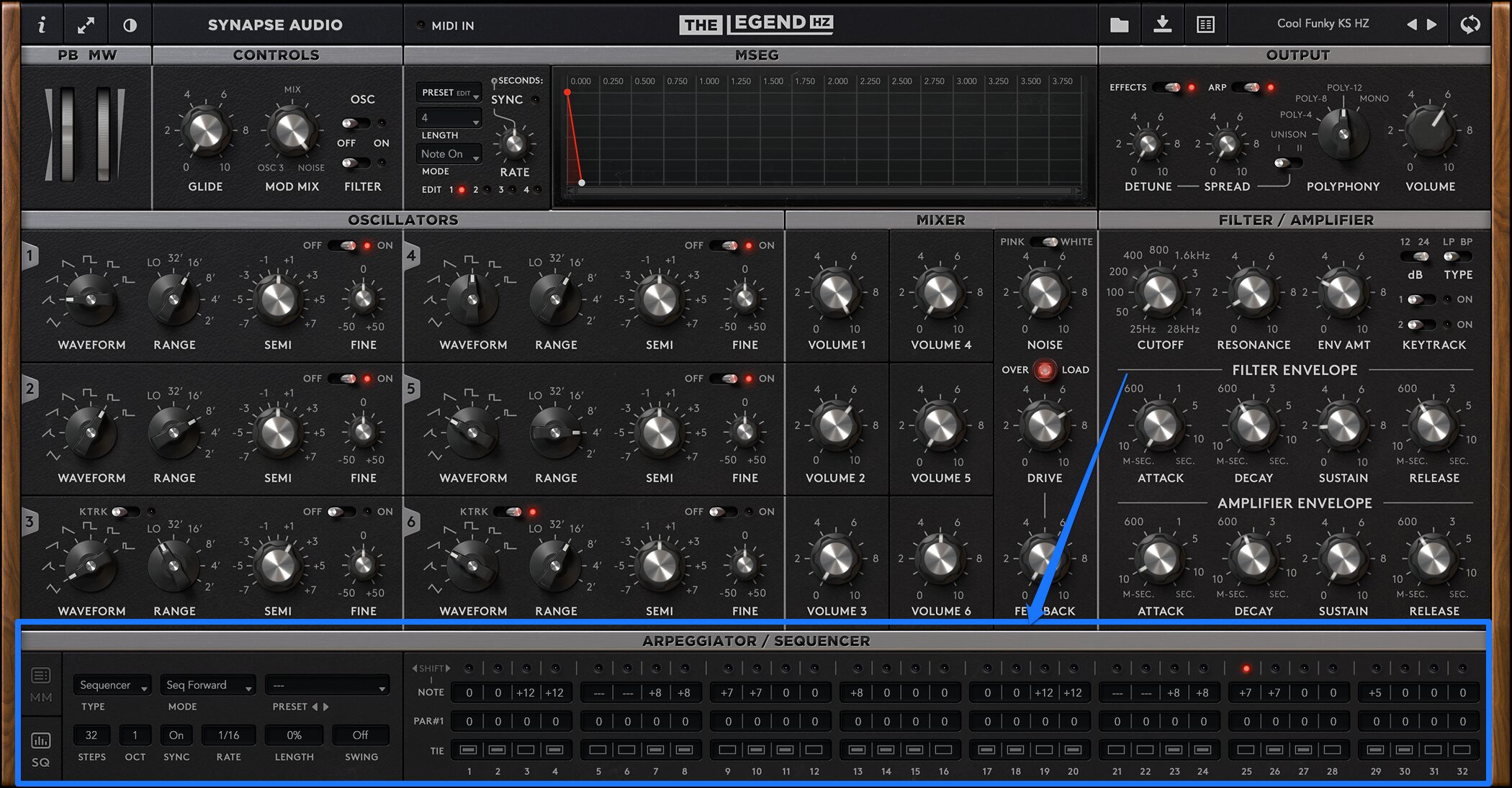Image resolution: width=1512 pixels, height=788 pixels.
Task: Toggle oscillator 6 KTRK switch
Action: tap(508, 512)
